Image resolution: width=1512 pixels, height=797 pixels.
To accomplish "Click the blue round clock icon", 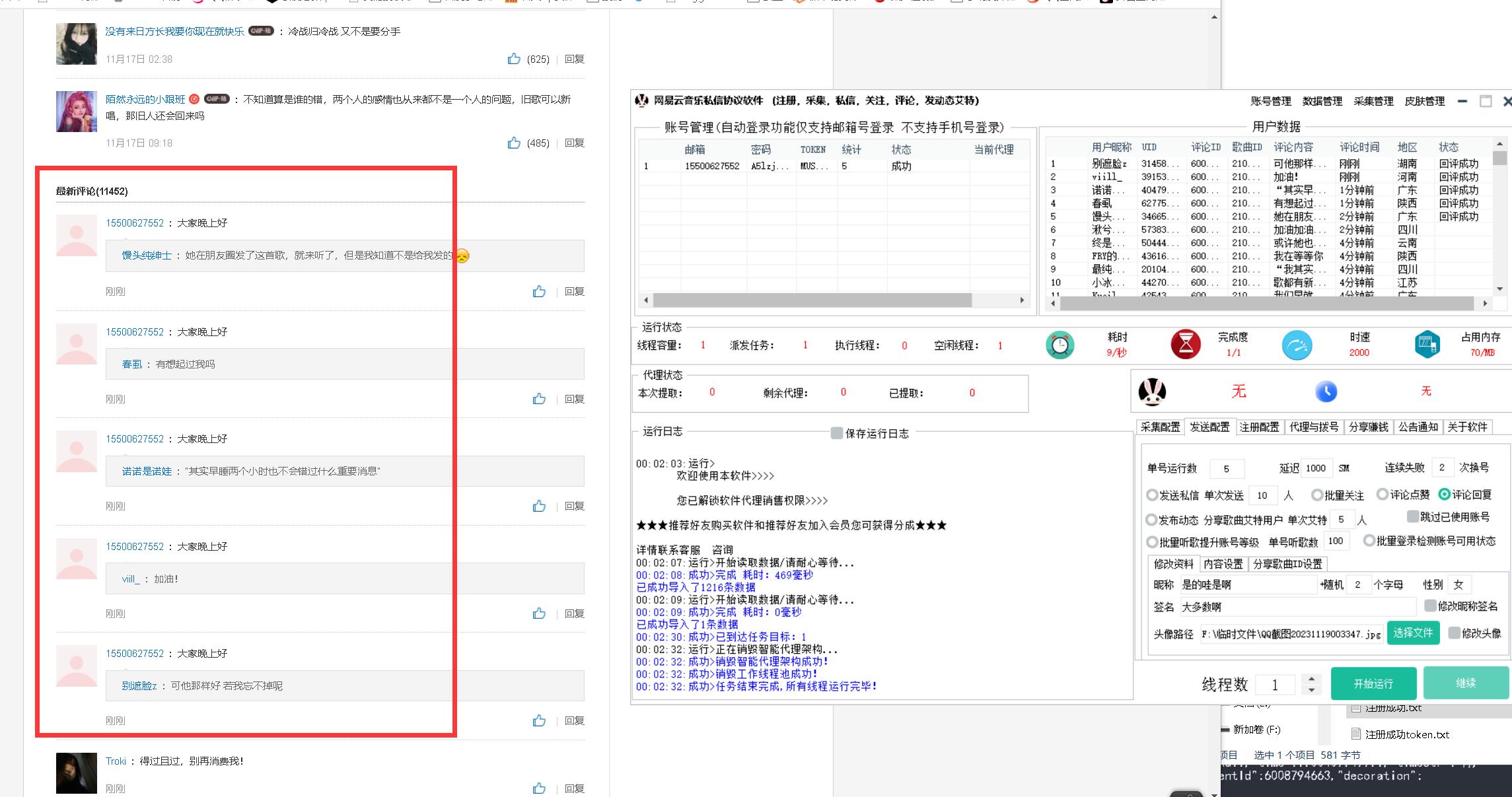I will click(x=1326, y=392).
